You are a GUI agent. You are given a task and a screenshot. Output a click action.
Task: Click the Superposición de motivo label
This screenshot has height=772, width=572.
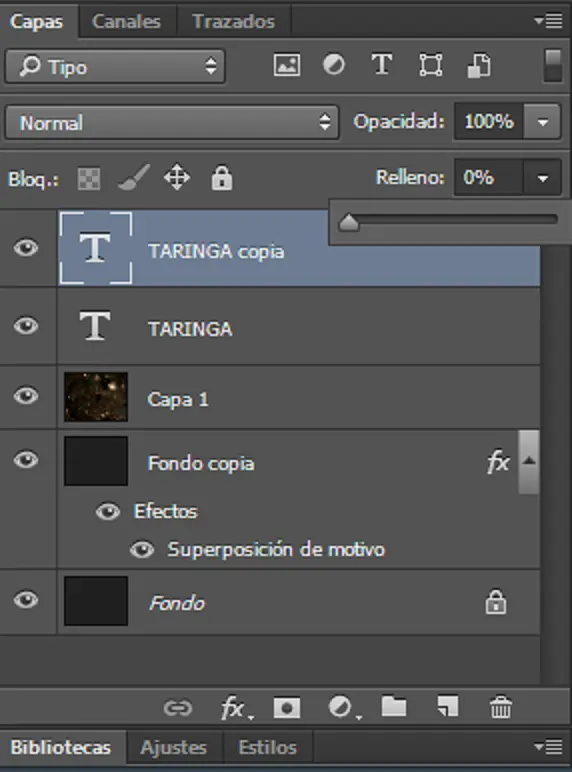276,549
